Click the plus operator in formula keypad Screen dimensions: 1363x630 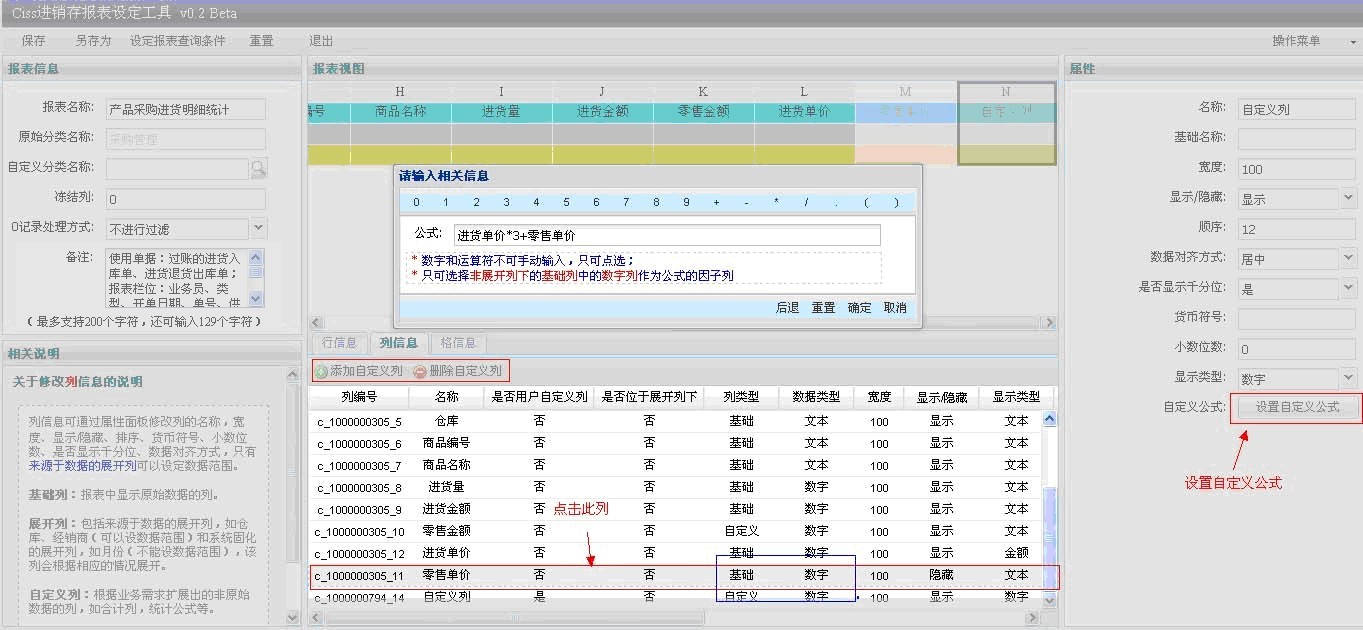click(x=716, y=202)
